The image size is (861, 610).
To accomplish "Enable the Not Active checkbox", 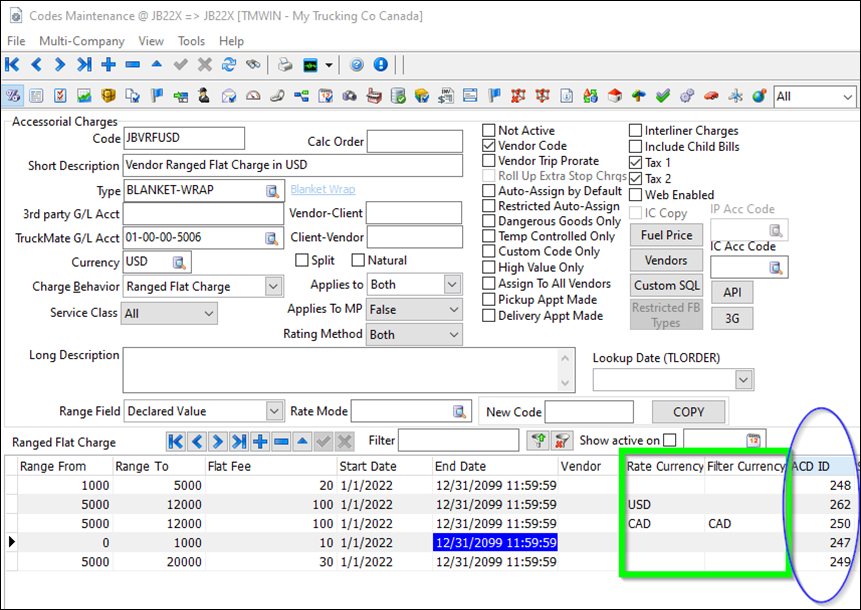I will tap(489, 131).
